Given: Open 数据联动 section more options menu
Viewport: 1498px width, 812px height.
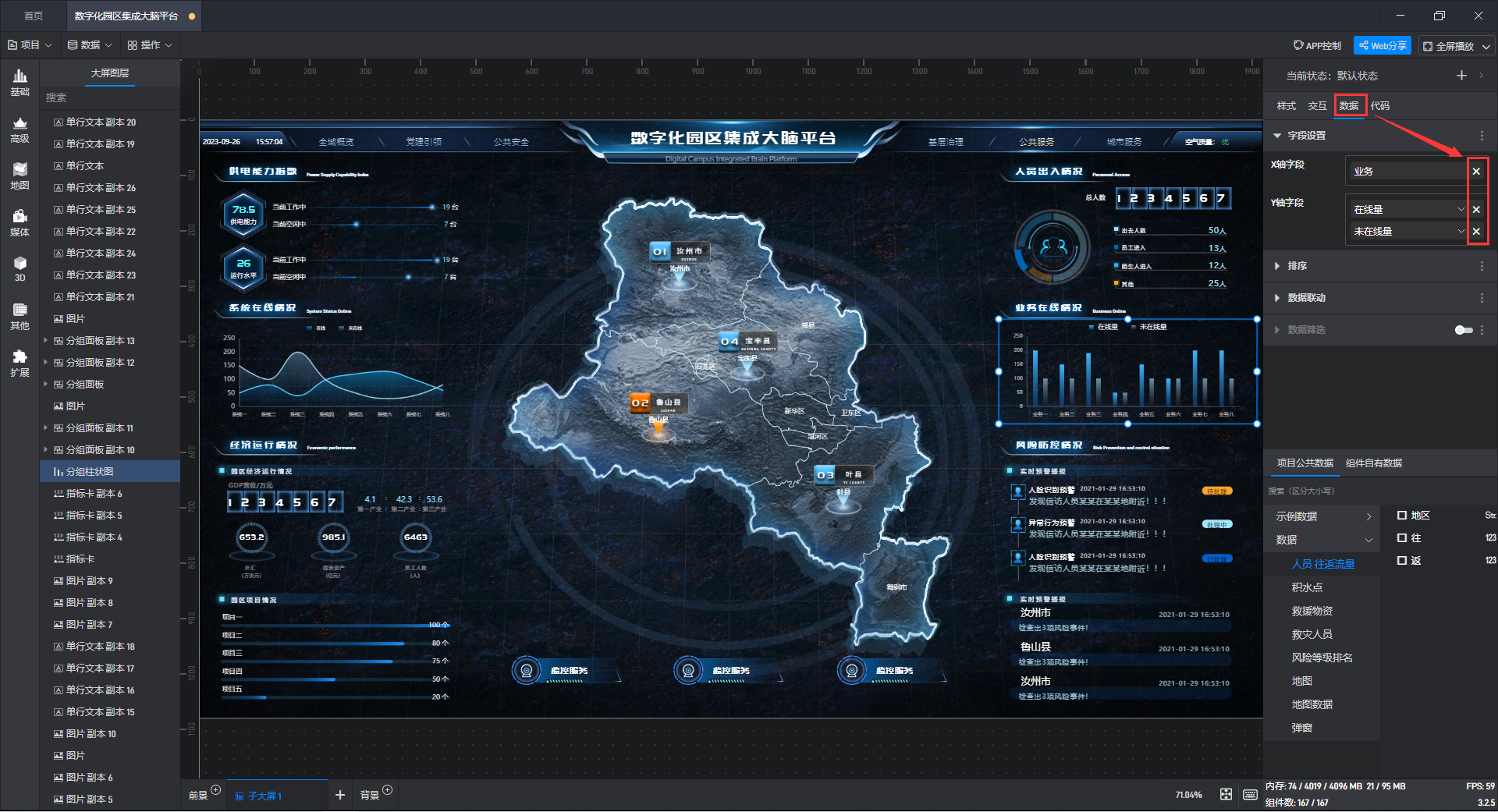Looking at the screenshot, I should pos(1482,298).
